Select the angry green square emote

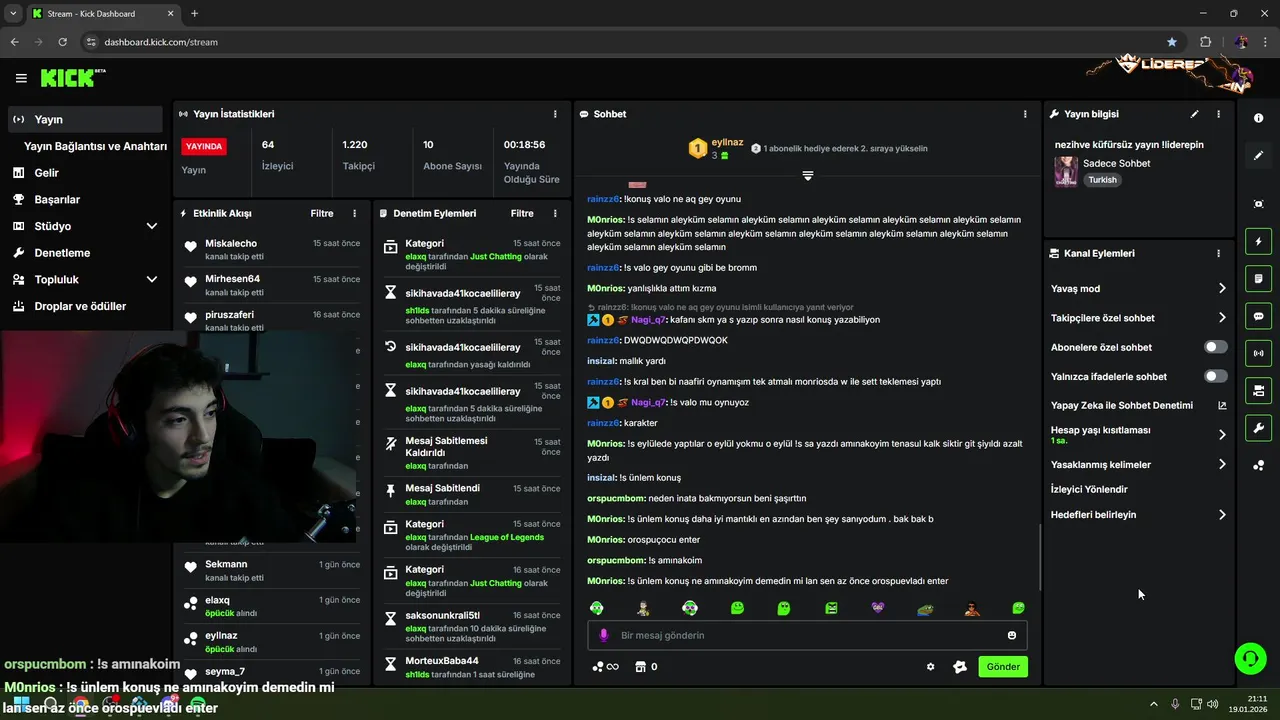pos(831,608)
